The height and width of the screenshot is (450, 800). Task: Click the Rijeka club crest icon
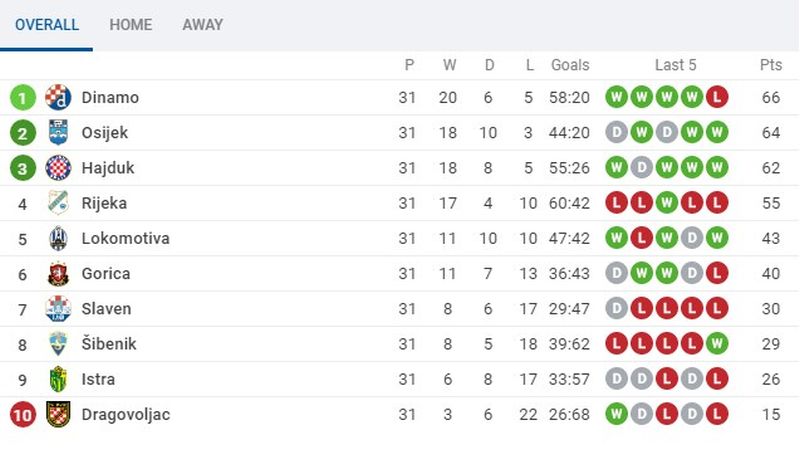coord(58,203)
